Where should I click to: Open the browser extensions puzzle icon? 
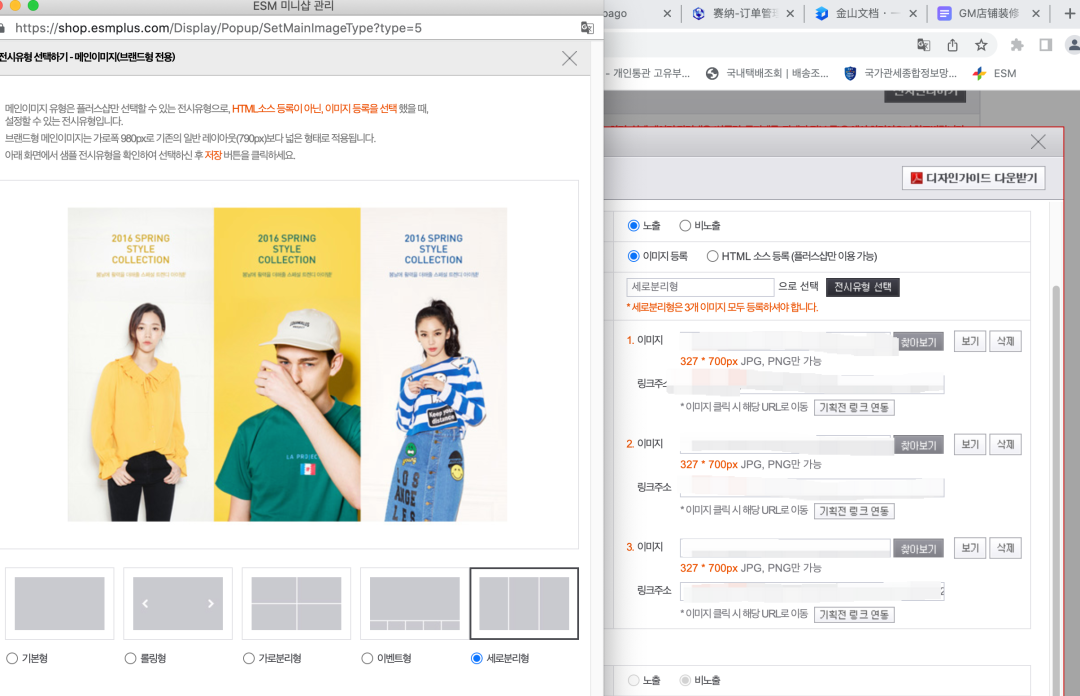tap(1016, 45)
